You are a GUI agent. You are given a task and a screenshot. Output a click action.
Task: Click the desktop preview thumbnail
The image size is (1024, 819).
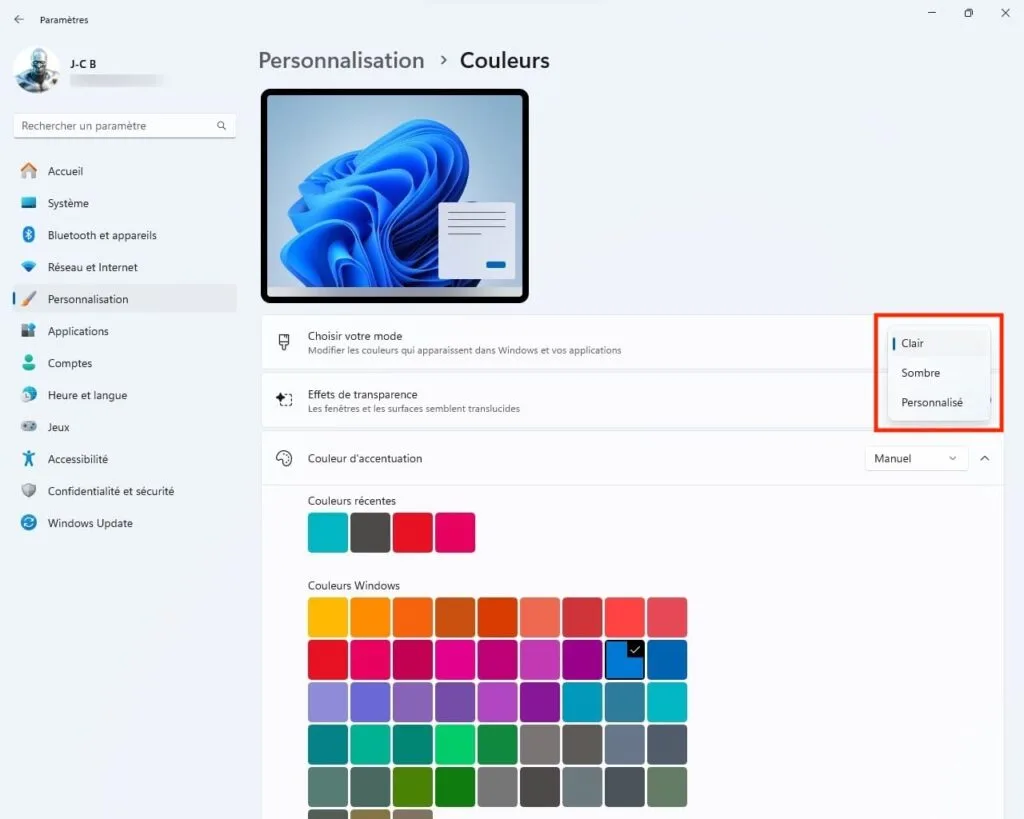point(394,196)
